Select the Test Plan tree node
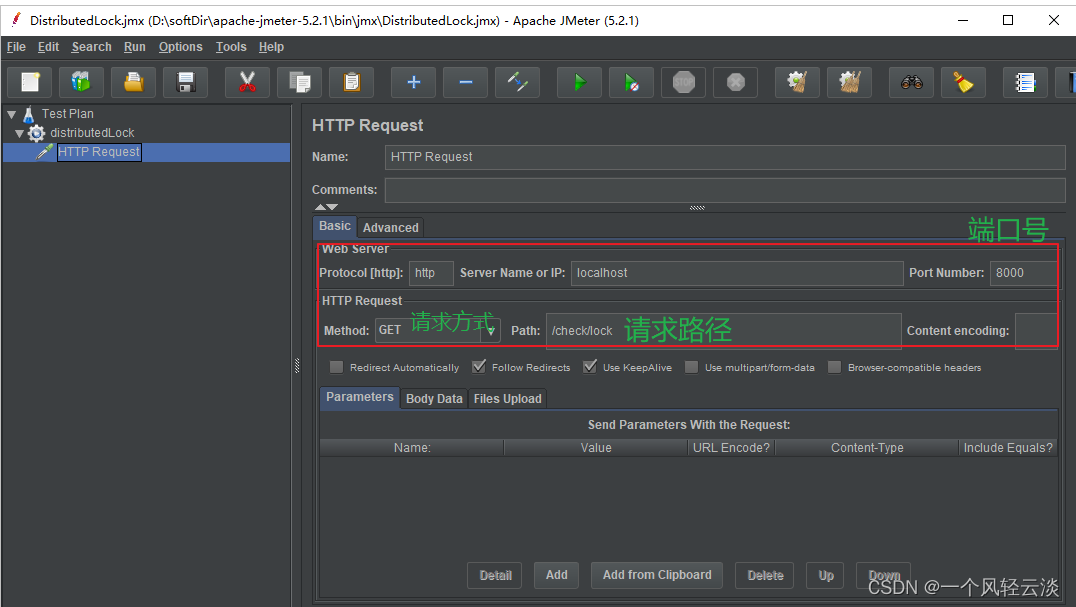Image resolution: width=1076 pixels, height=607 pixels. click(x=67, y=114)
